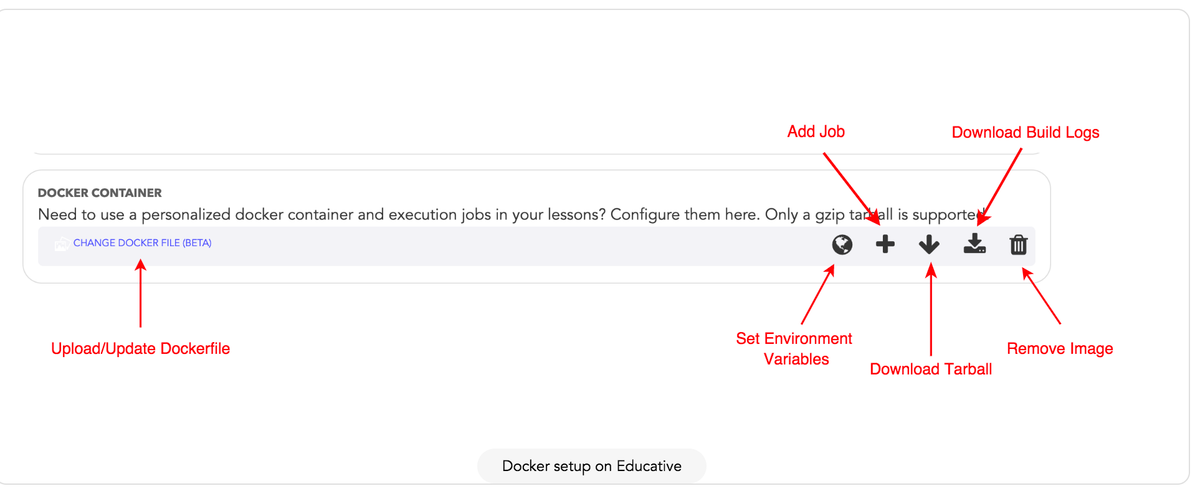The image size is (1200, 491).
Task: Click the faint upload icon before Change Docker File
Action: (x=61, y=243)
